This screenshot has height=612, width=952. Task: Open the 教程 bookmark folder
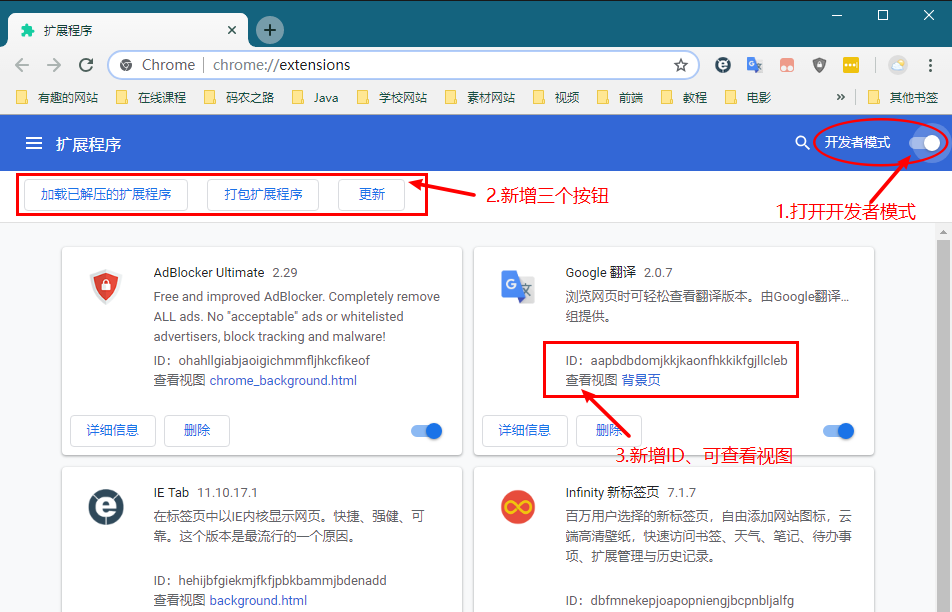[684, 98]
